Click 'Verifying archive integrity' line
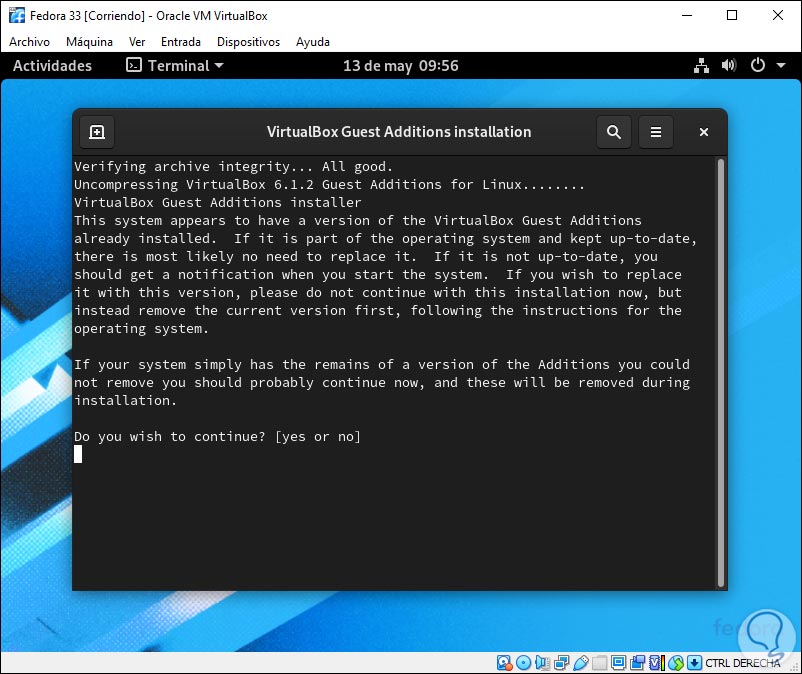 coord(233,167)
